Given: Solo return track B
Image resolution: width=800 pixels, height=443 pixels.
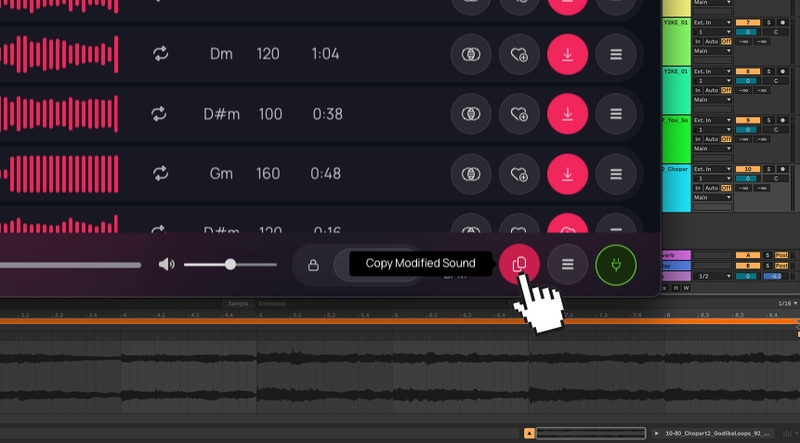Looking at the screenshot, I should [x=767, y=266].
